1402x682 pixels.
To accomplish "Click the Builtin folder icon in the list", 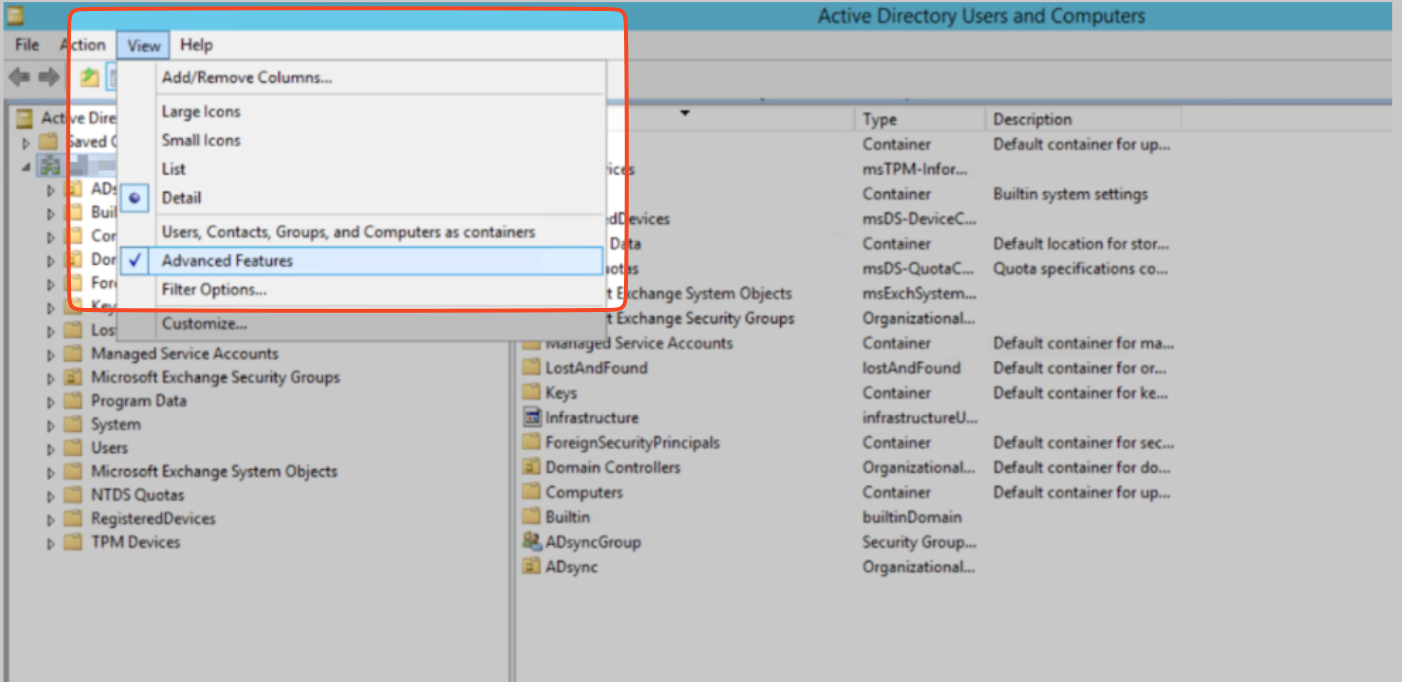I will tap(532, 517).
